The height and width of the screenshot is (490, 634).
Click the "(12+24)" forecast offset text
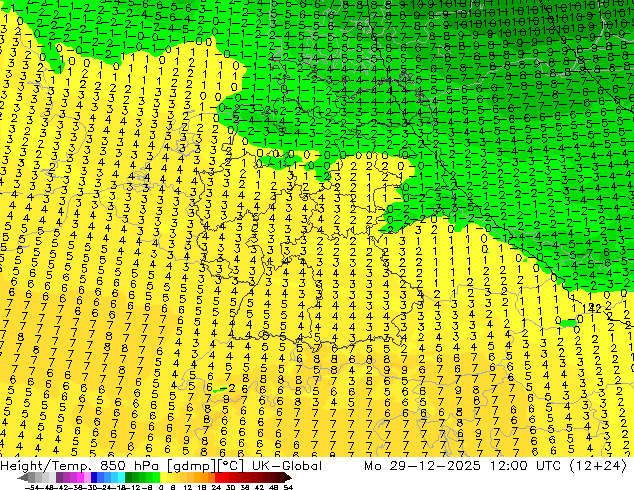coord(598,466)
